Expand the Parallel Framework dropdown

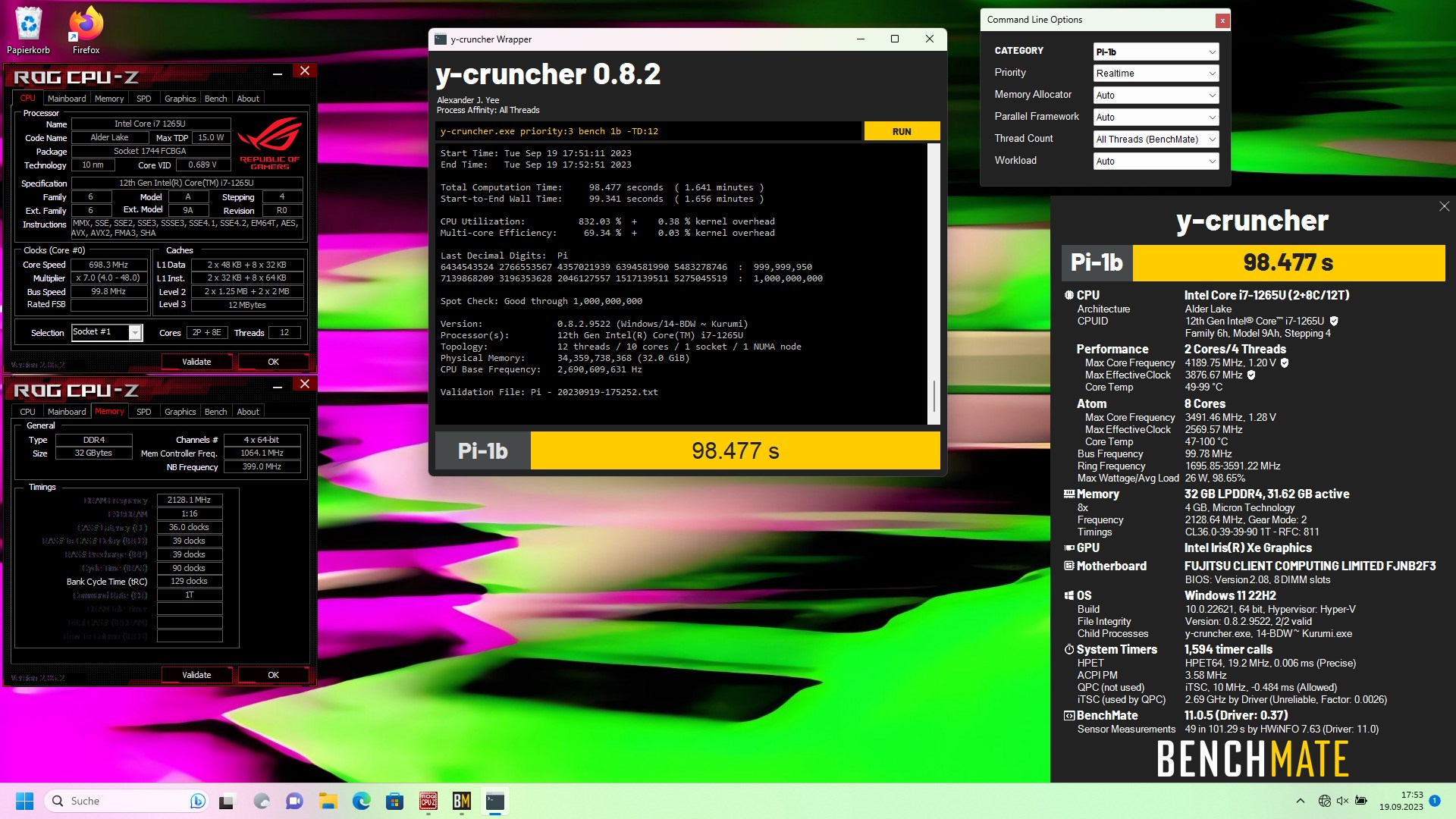(1156, 118)
